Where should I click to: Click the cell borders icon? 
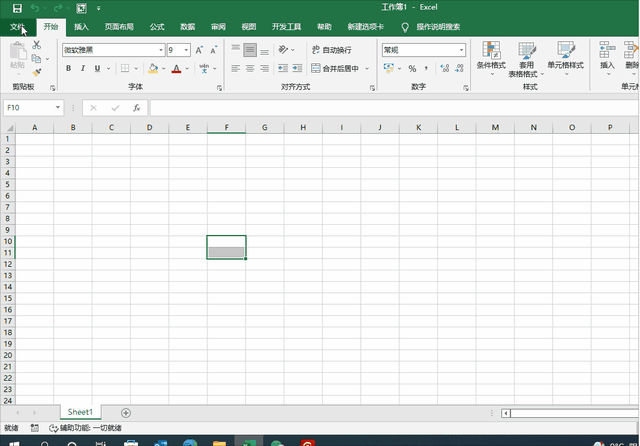pos(125,68)
